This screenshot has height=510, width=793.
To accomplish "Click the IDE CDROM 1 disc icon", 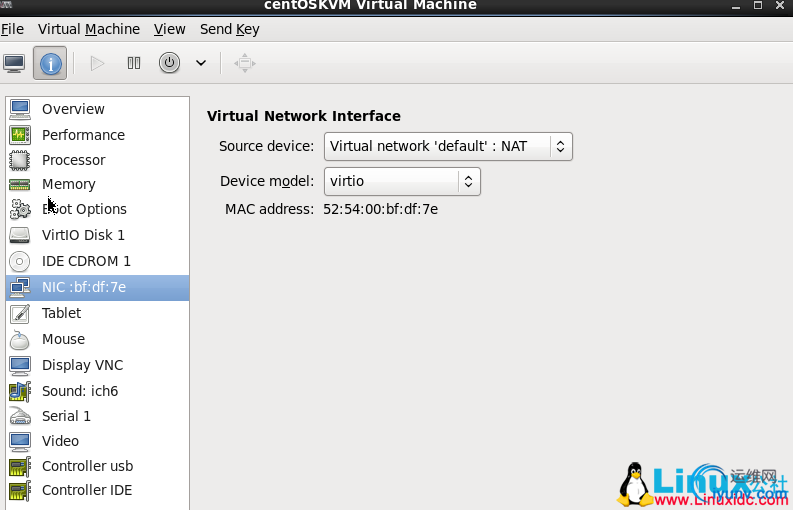I will coord(20,261).
